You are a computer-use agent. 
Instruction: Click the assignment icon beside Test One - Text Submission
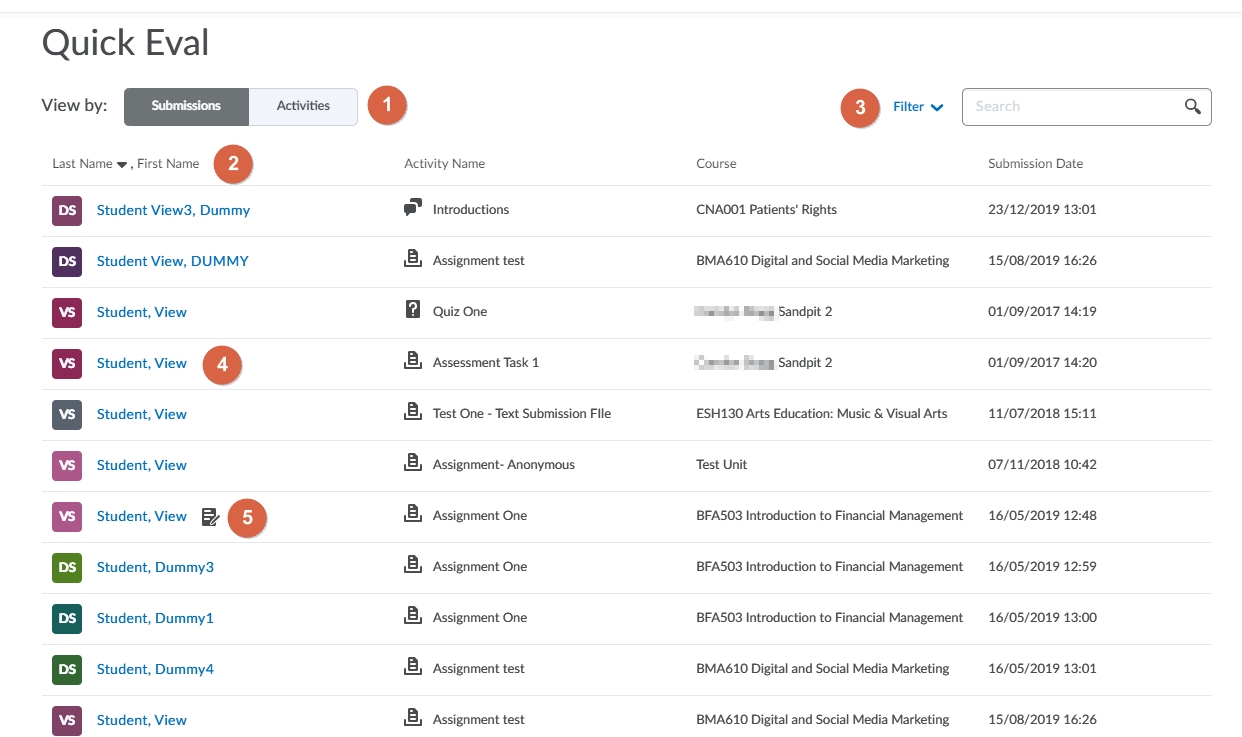tap(412, 412)
